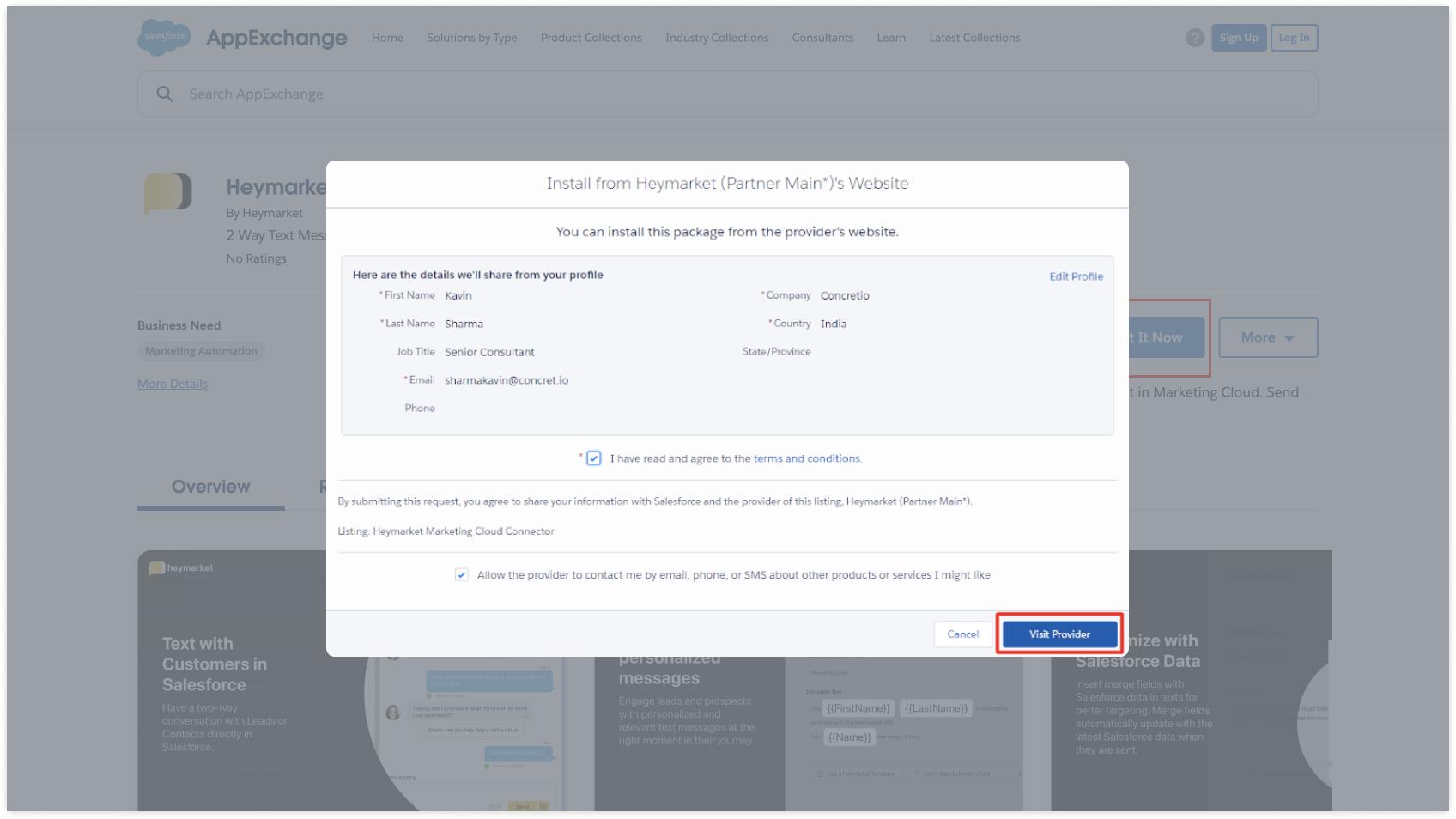Image resolution: width=1456 pixels, height=819 pixels.
Task: Click the No Ratings text
Action: point(257,258)
